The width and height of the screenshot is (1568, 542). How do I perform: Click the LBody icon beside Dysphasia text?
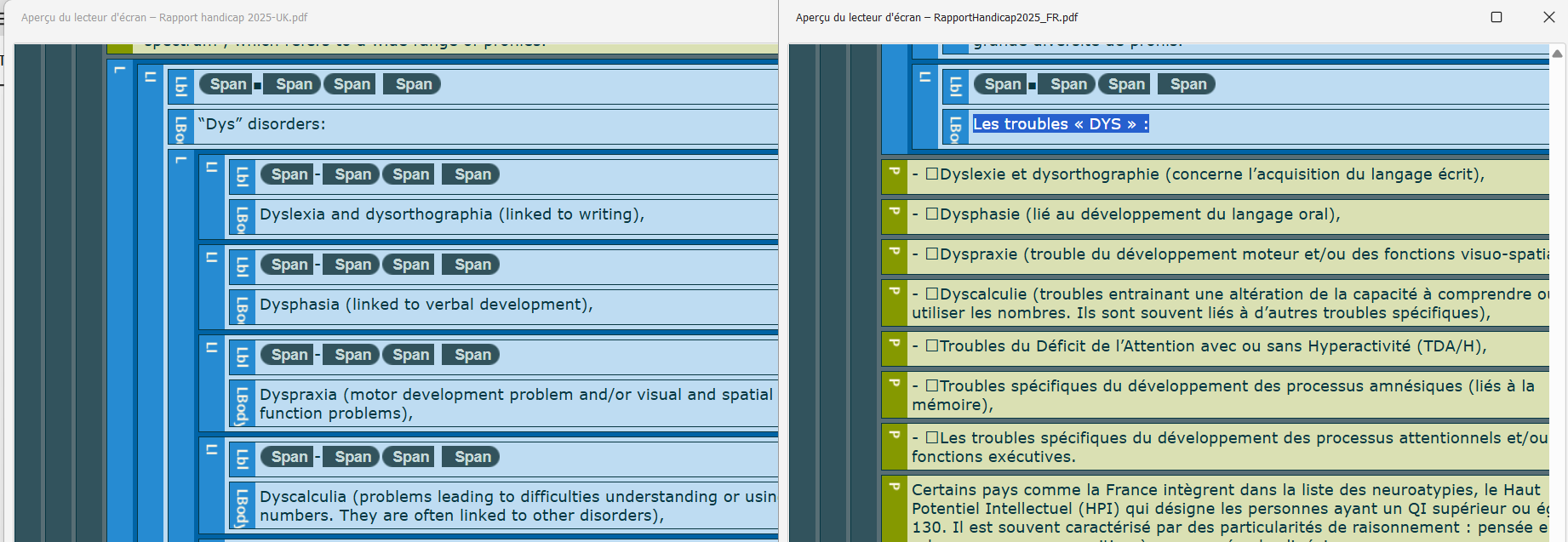pos(242,308)
